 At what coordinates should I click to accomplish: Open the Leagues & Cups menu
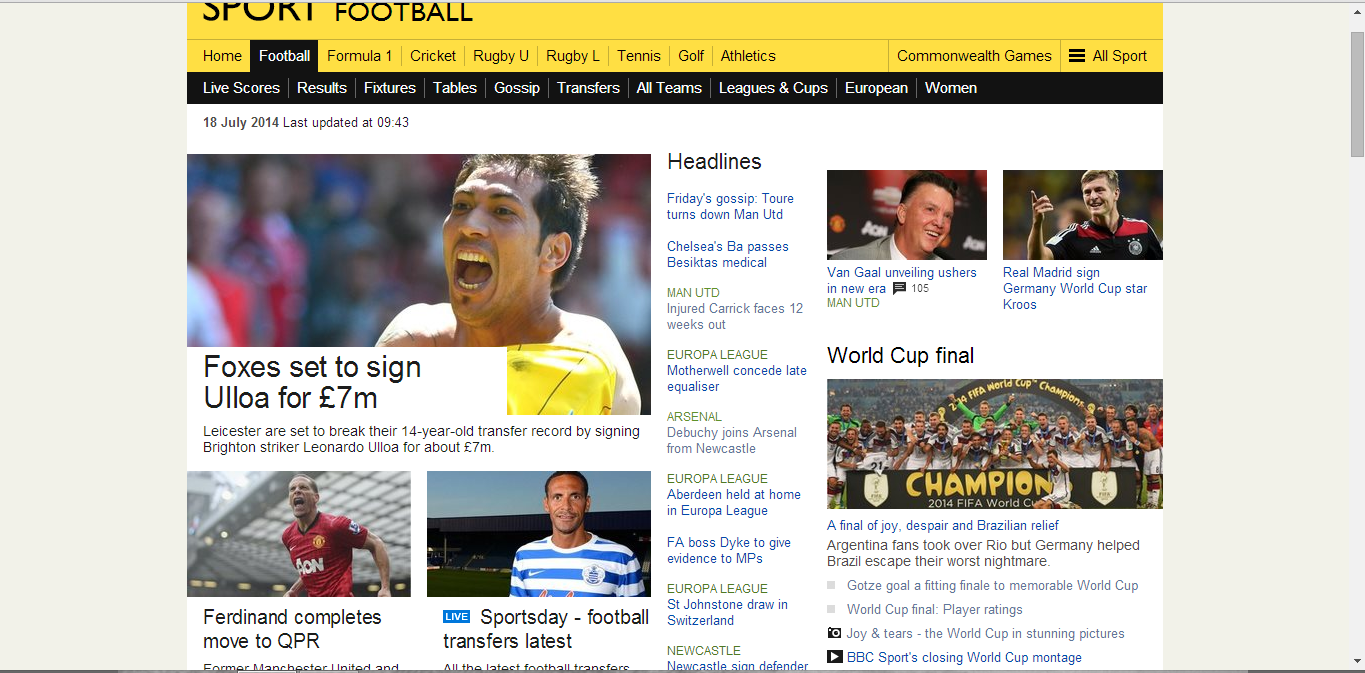[773, 88]
